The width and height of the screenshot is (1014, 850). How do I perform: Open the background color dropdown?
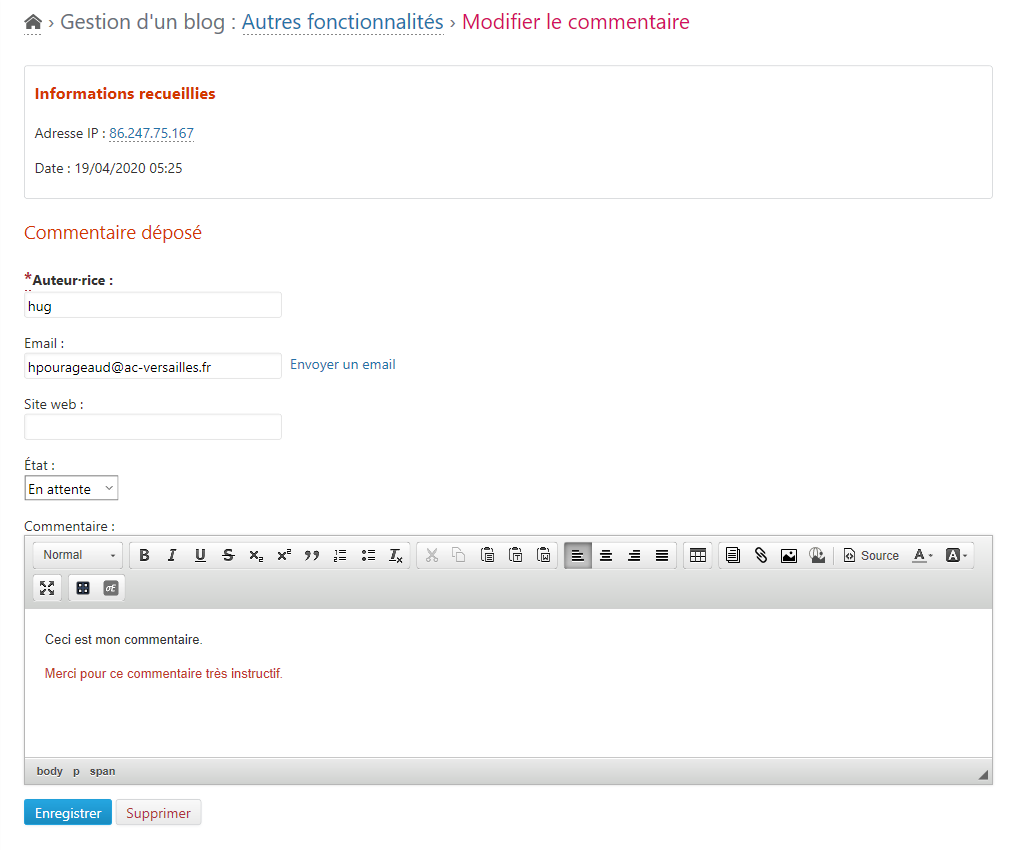(x=956, y=555)
